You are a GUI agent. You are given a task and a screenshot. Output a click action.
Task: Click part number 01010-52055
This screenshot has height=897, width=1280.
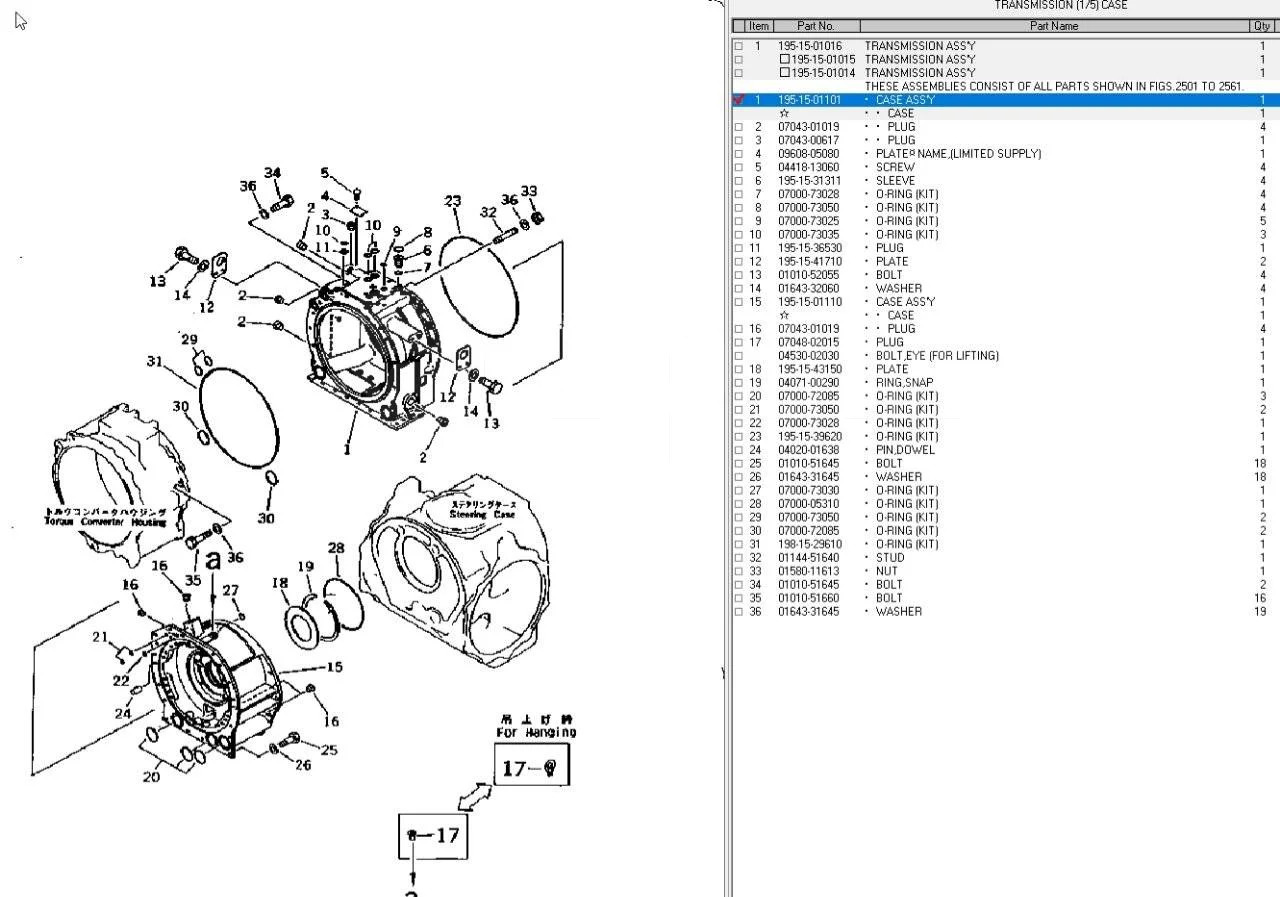[809, 275]
